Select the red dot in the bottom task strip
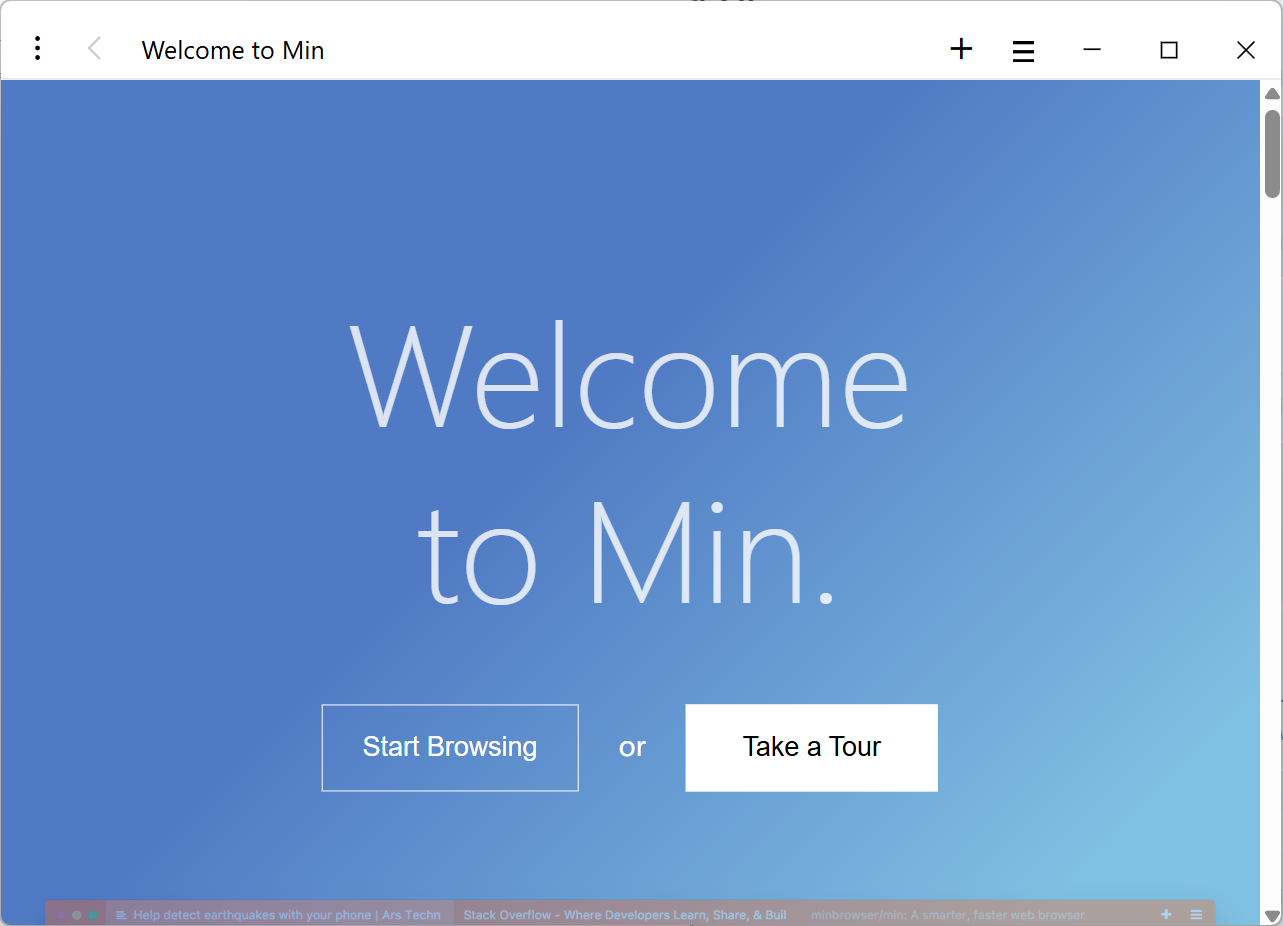This screenshot has height=926, width=1283. pyautogui.click(x=61, y=914)
